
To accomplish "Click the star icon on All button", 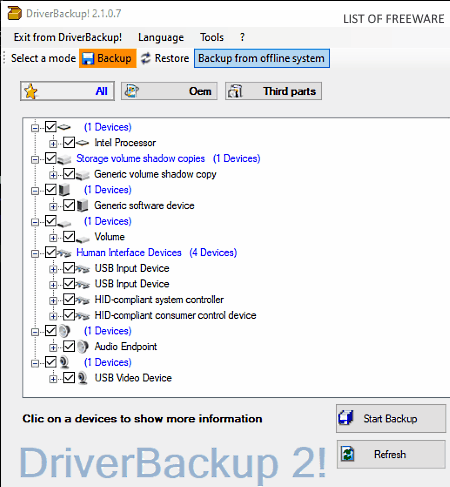I will point(31,91).
